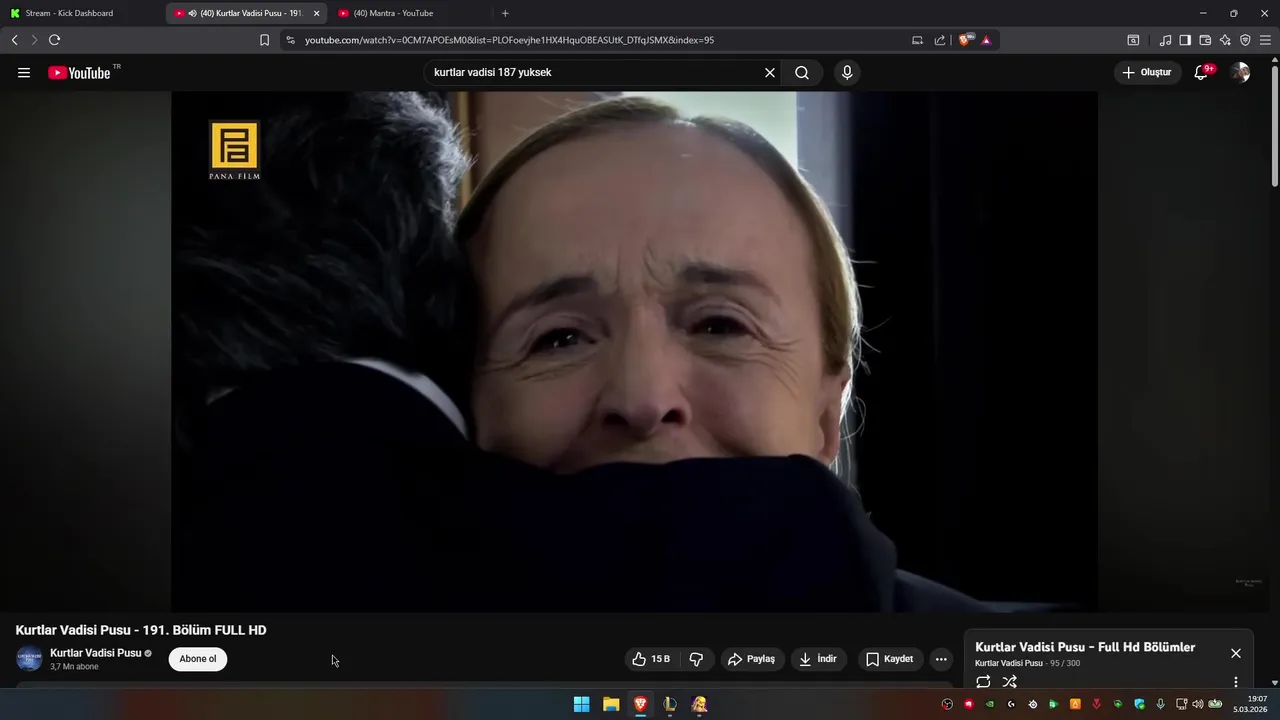Click the youtube.com address bar URL

(509, 40)
